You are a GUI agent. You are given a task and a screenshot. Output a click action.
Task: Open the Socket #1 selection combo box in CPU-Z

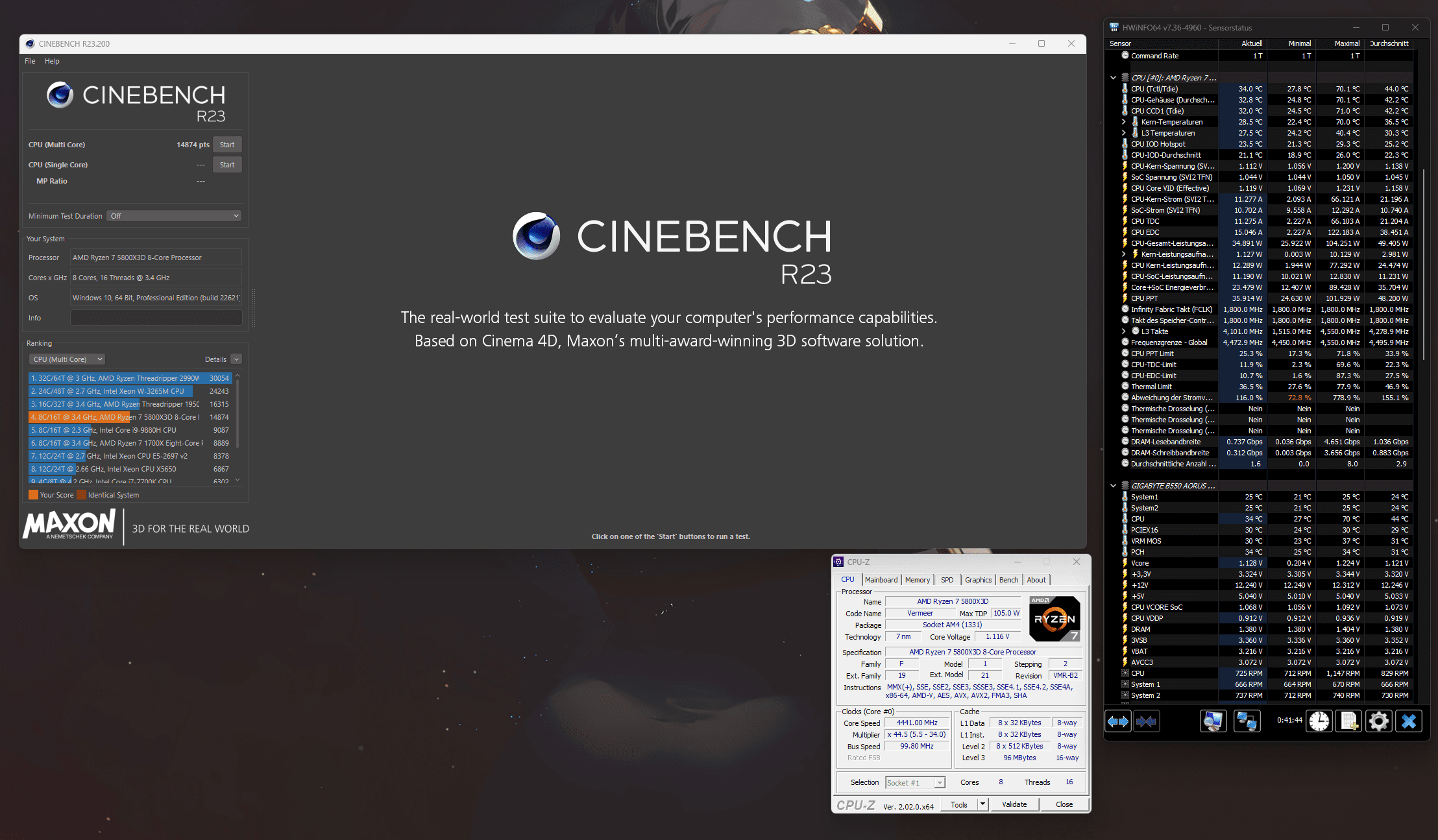(x=916, y=783)
